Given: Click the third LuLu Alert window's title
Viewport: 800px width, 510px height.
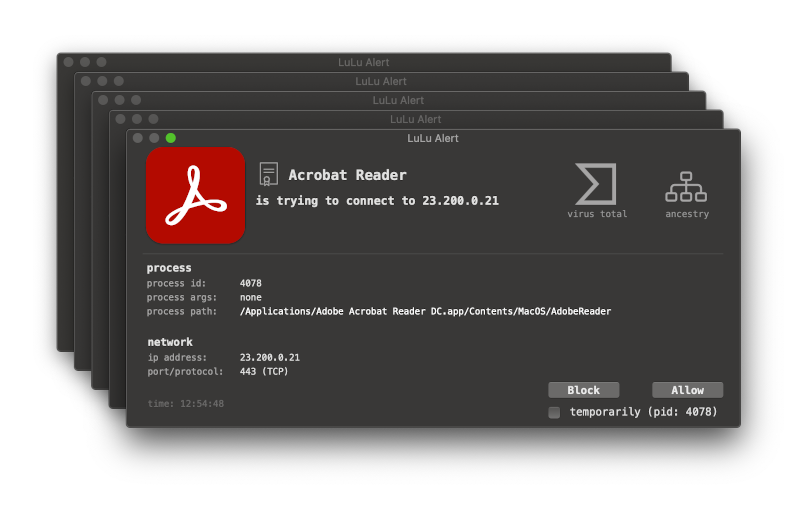Looking at the screenshot, I should pos(398,100).
